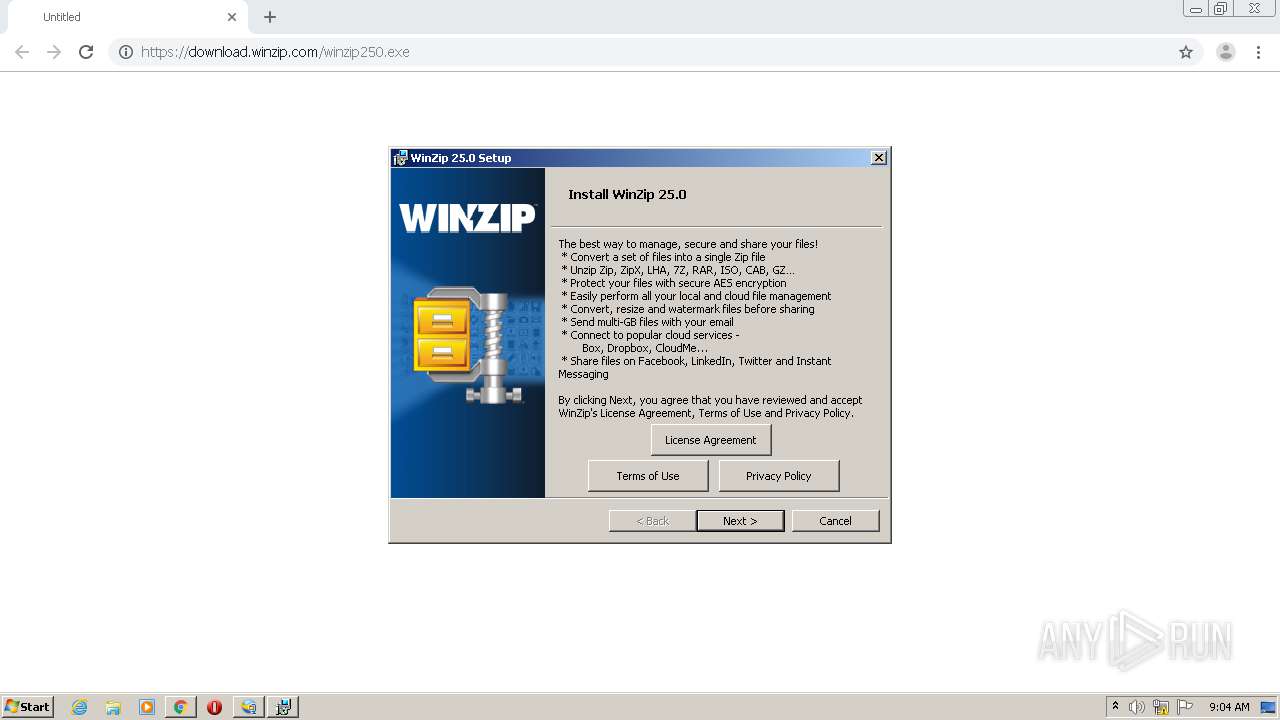Open Action Center flag icon
Image resolution: width=1280 pixels, height=720 pixels.
pos(1185,707)
